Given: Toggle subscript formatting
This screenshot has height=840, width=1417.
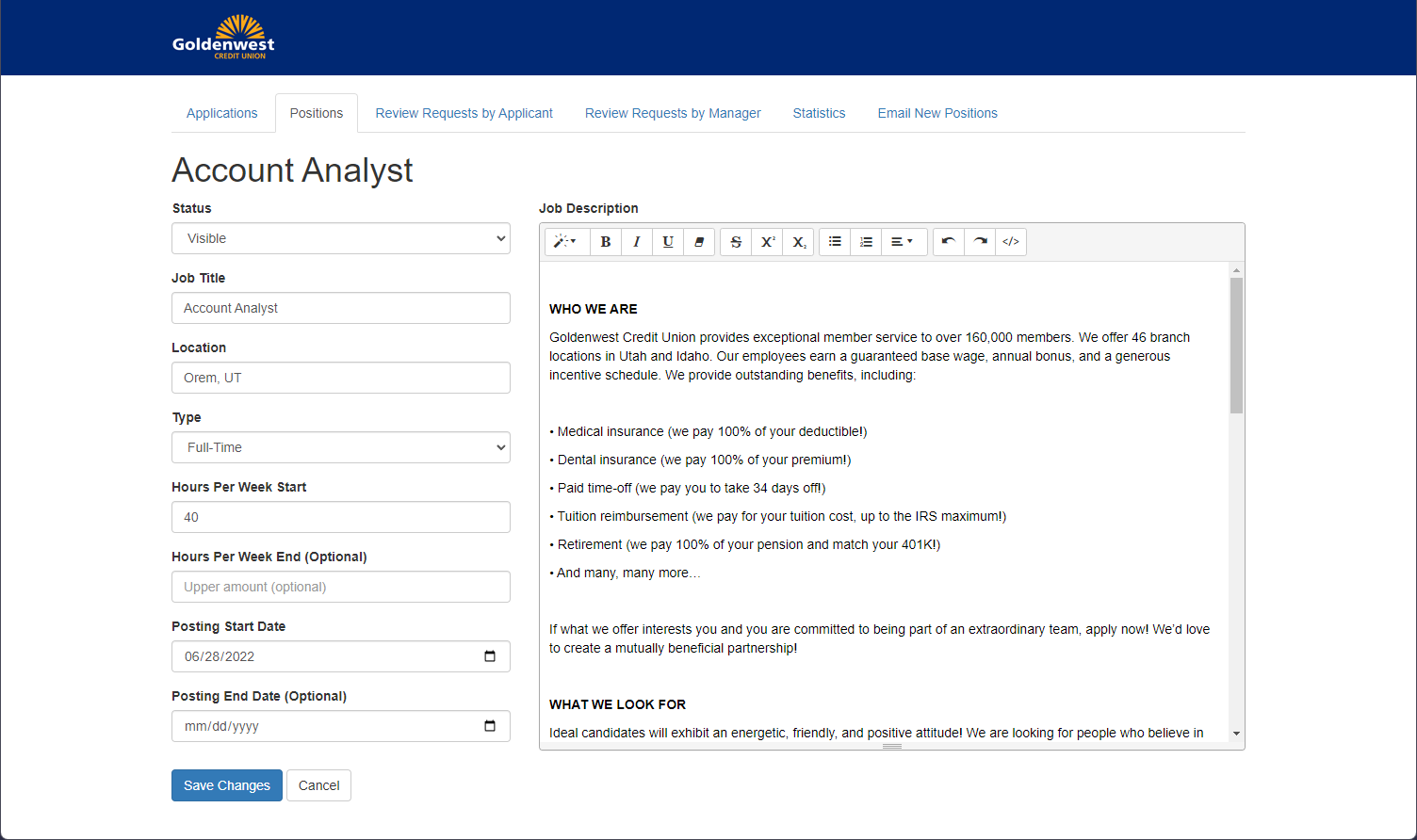Looking at the screenshot, I should [x=799, y=242].
